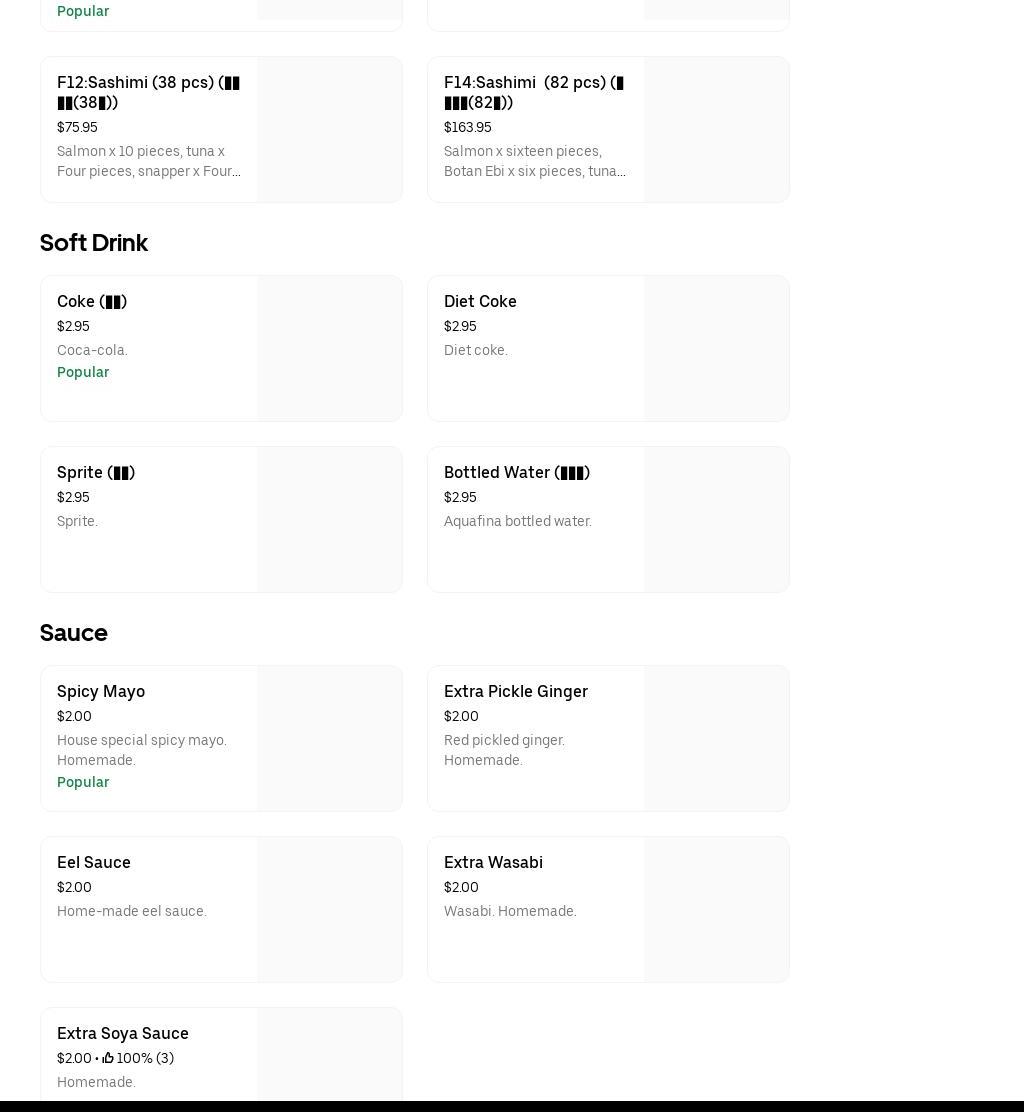1024x1112 pixels.
Task: Click the Bottled Water image thumbnail
Action: pyautogui.click(x=716, y=519)
